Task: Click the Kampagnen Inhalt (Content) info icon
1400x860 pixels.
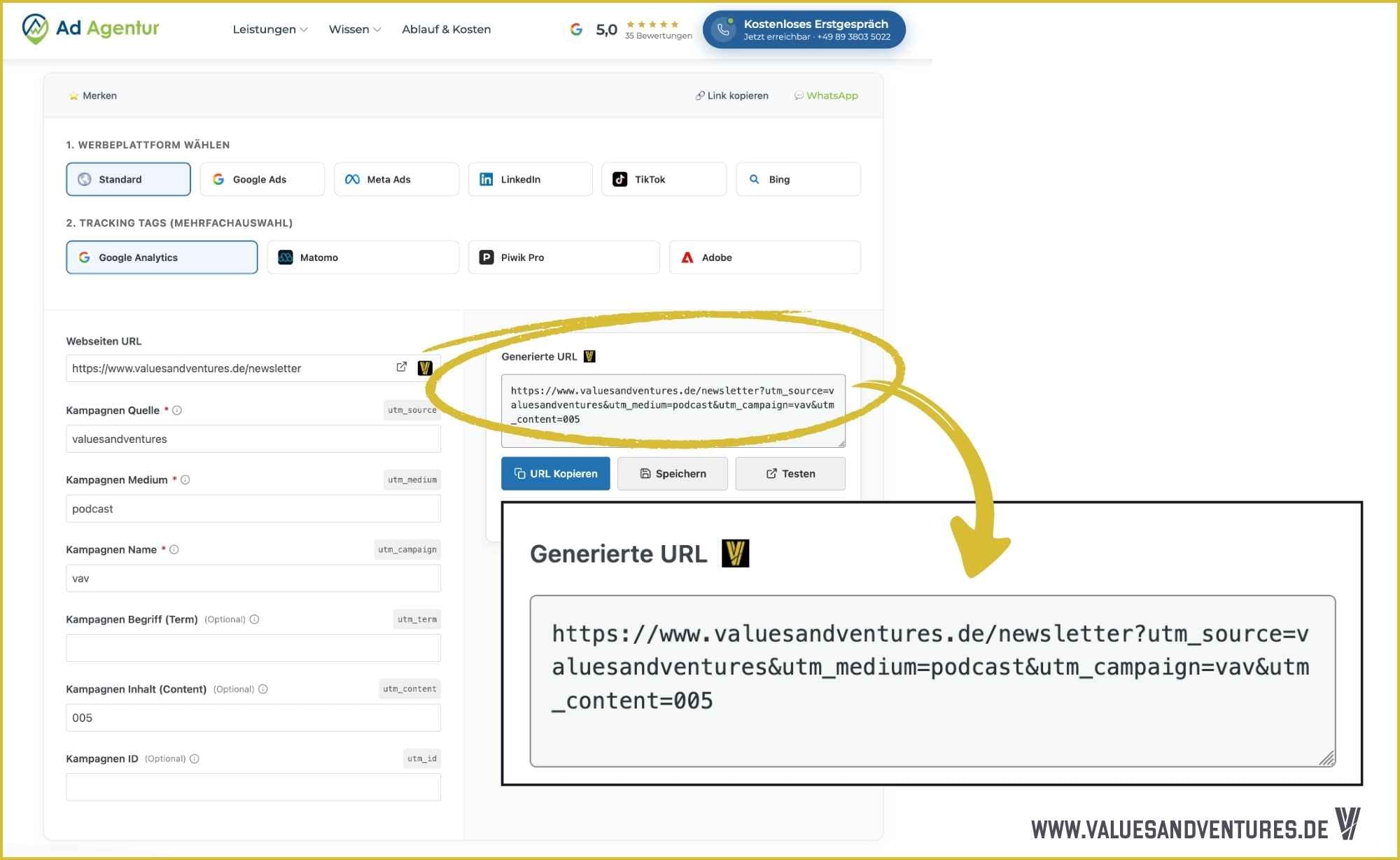Action: (263, 689)
